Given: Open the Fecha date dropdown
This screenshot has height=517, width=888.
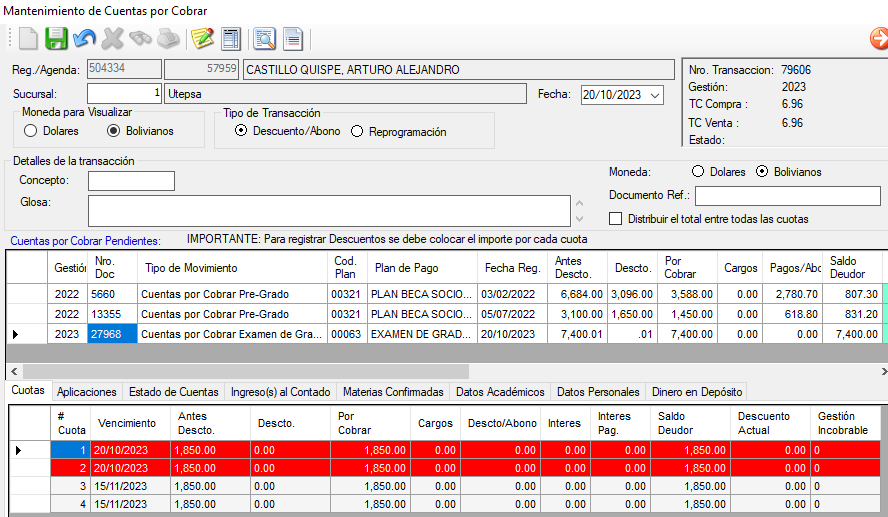Looking at the screenshot, I should tap(655, 95).
